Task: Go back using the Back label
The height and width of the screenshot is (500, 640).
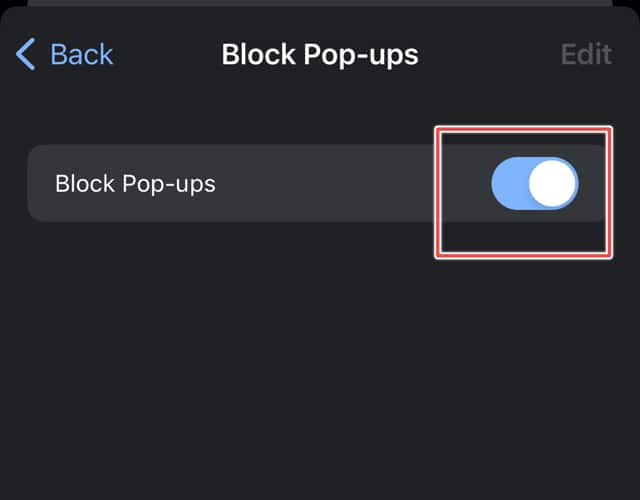Action: point(81,54)
